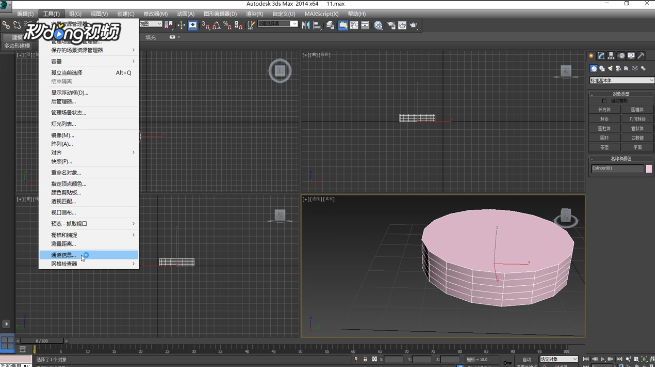
Task: Click the 平面 Plane button
Action: pyautogui.click(x=637, y=147)
